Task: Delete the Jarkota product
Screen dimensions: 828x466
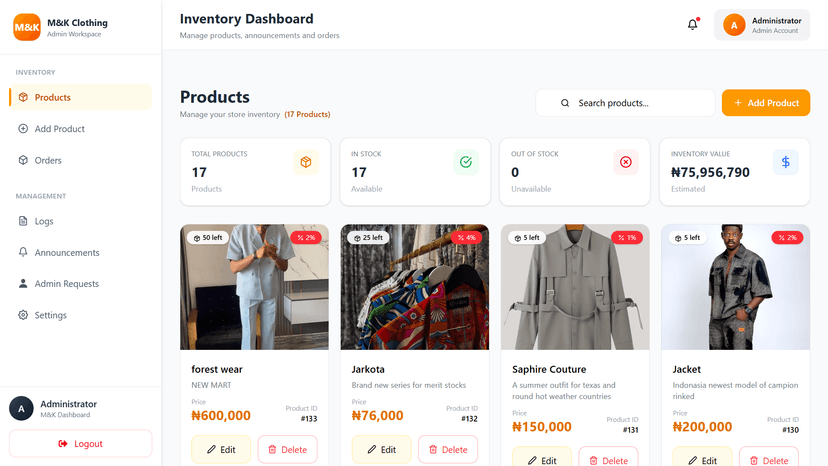Action: click(448, 450)
